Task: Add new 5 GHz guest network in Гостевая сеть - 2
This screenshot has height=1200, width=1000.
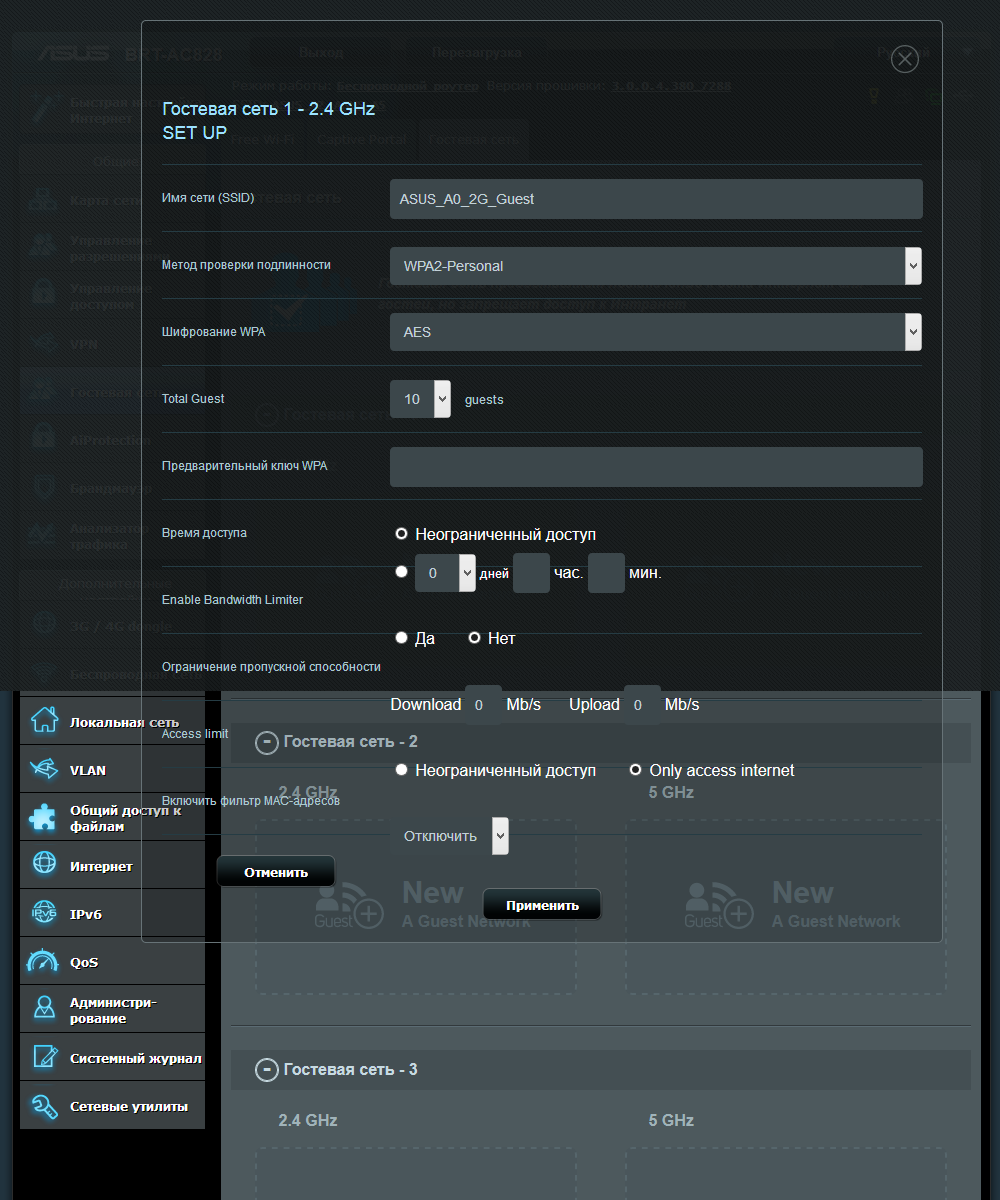Action: (786, 907)
